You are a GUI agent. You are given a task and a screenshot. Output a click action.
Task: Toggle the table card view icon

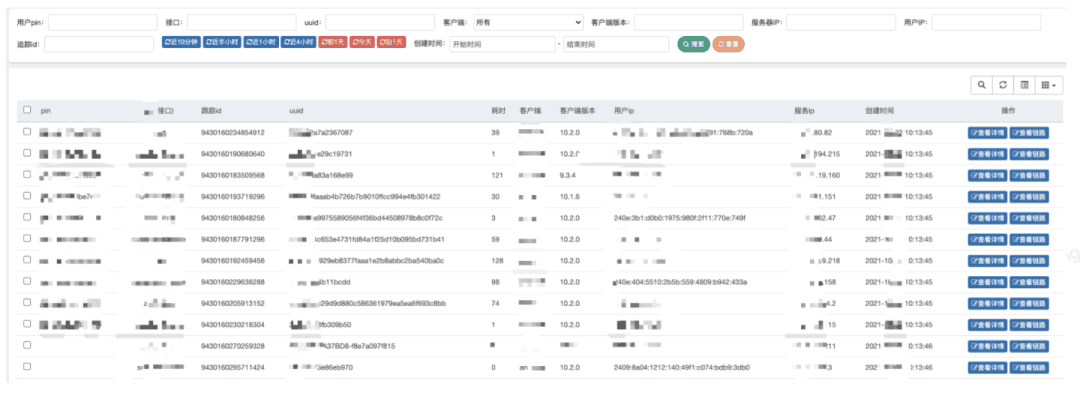coord(1024,85)
